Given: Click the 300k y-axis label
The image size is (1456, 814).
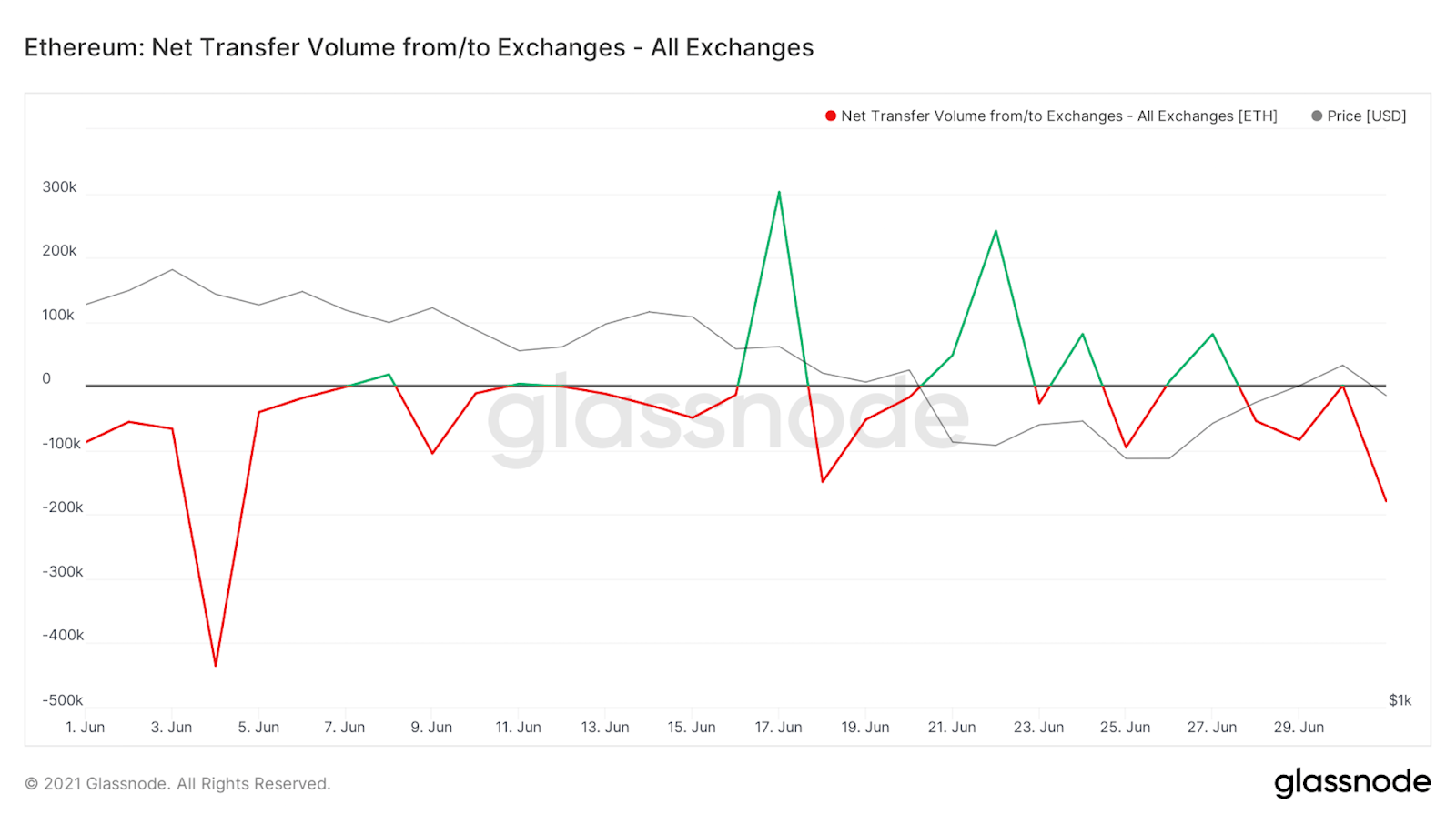Looking at the screenshot, I should [x=59, y=187].
